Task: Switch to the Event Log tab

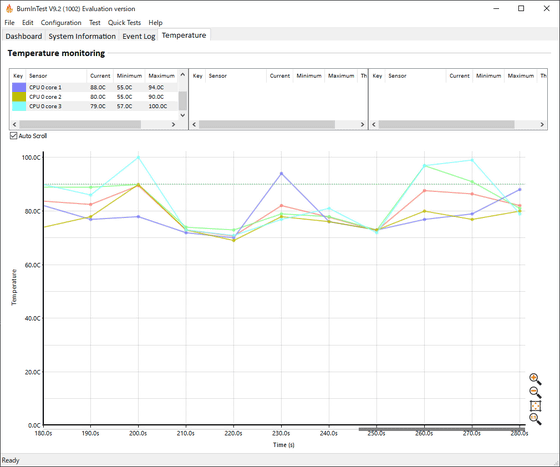Action: pyautogui.click(x=139, y=36)
